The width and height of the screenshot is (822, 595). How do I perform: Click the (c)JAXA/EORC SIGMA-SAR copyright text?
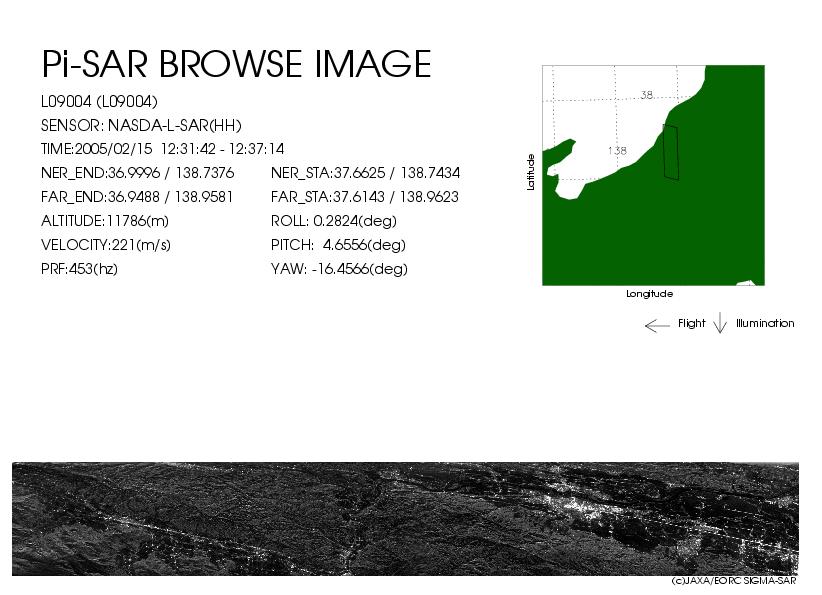coord(734,581)
